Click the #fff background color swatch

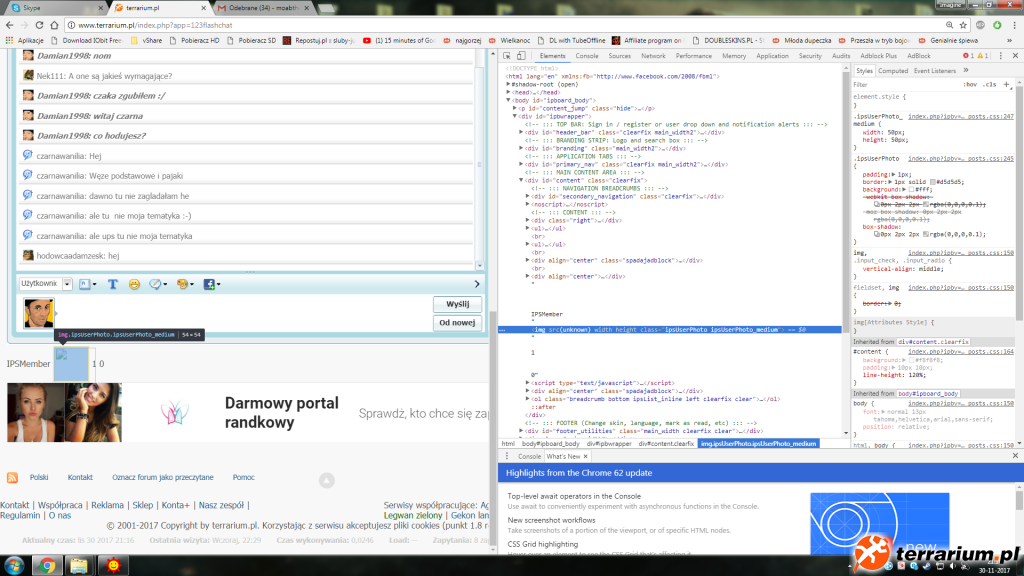click(912, 189)
